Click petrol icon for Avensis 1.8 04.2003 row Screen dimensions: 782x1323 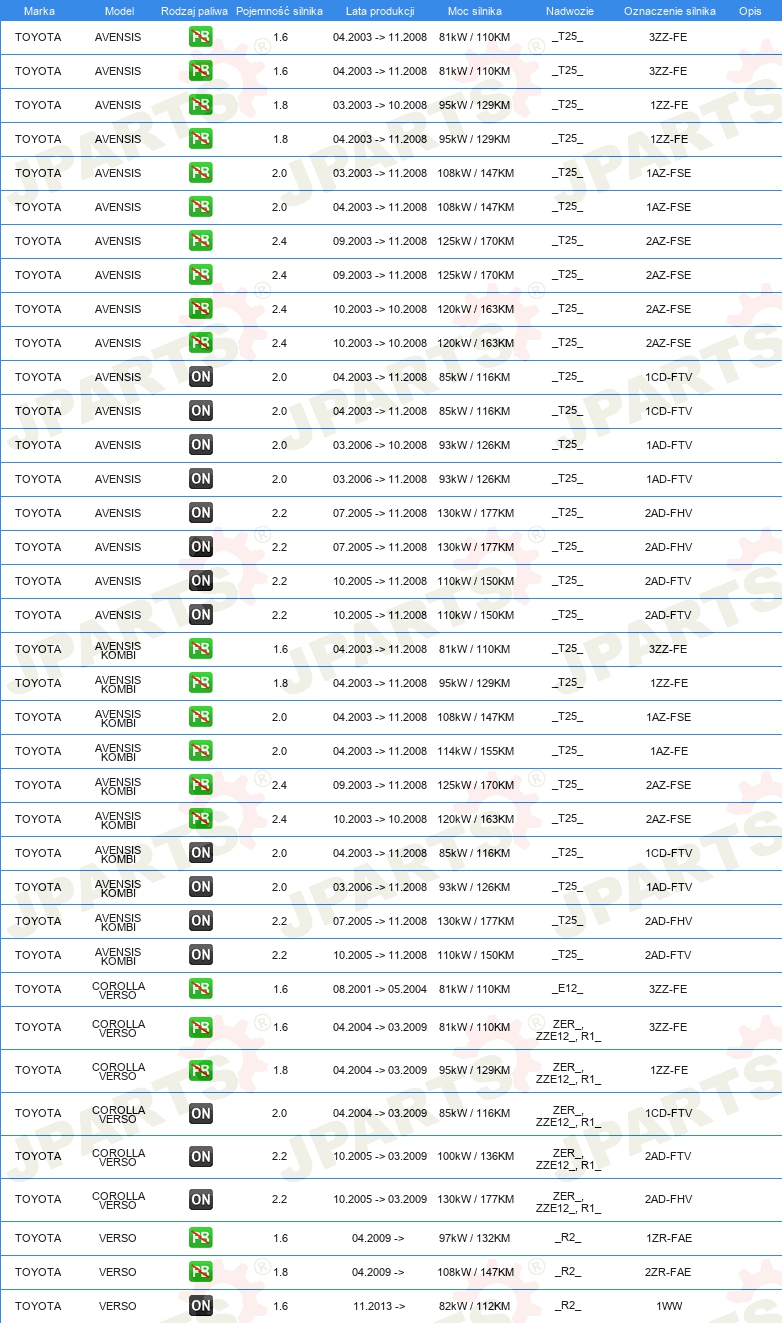pyautogui.click(x=201, y=139)
